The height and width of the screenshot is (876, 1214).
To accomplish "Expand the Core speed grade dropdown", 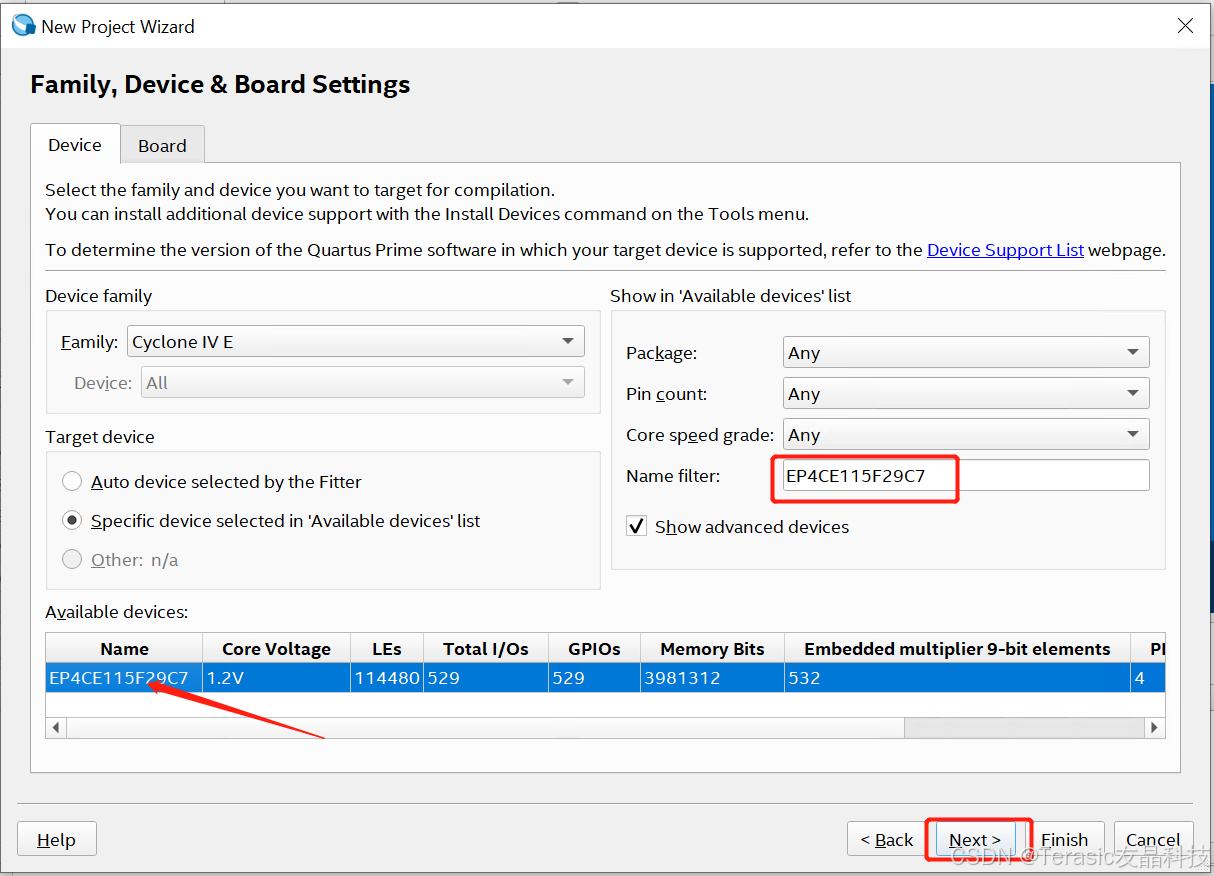I will (x=966, y=434).
